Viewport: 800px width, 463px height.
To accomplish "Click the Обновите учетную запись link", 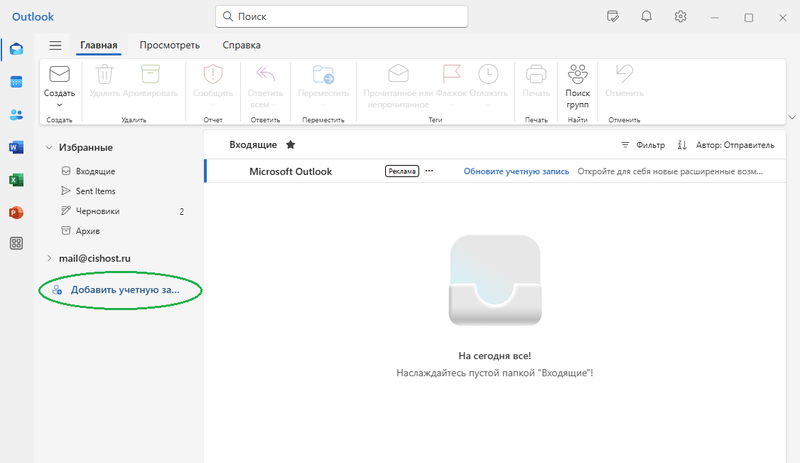I will 516,172.
